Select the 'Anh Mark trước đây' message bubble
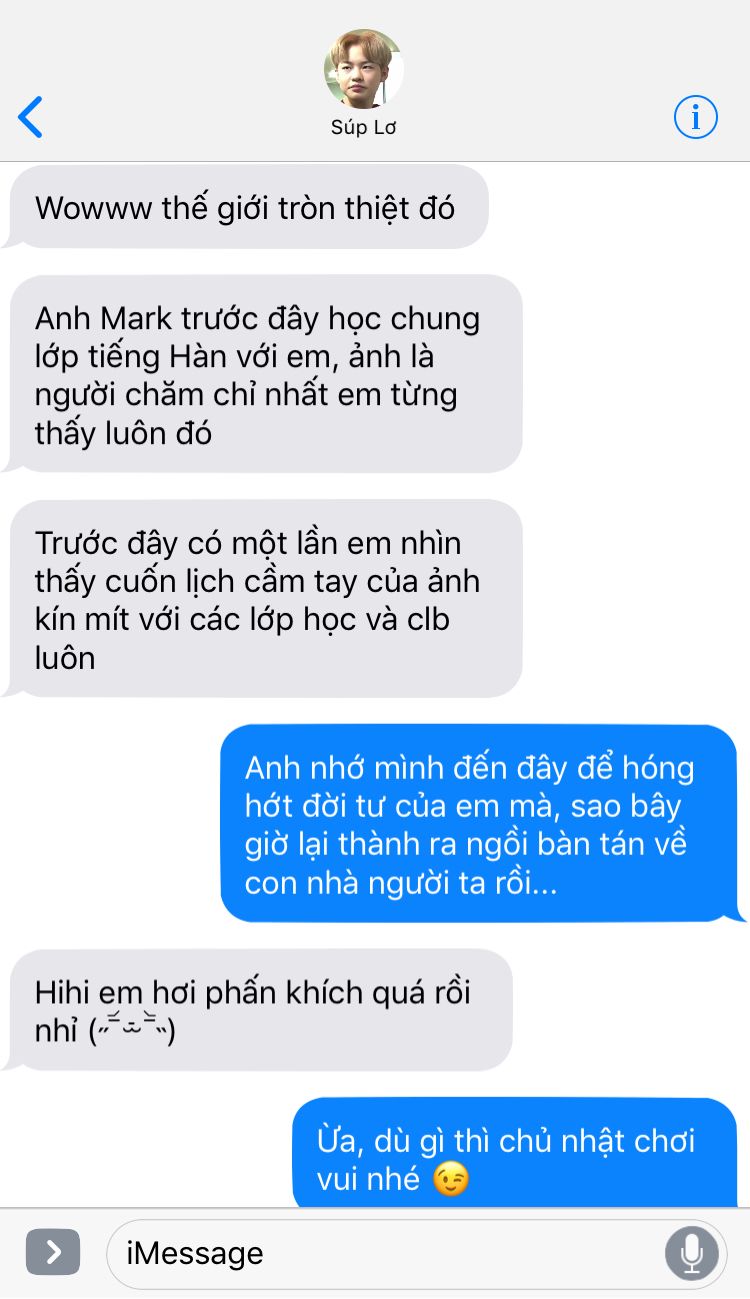The height and width of the screenshot is (1299, 750). [x=262, y=375]
